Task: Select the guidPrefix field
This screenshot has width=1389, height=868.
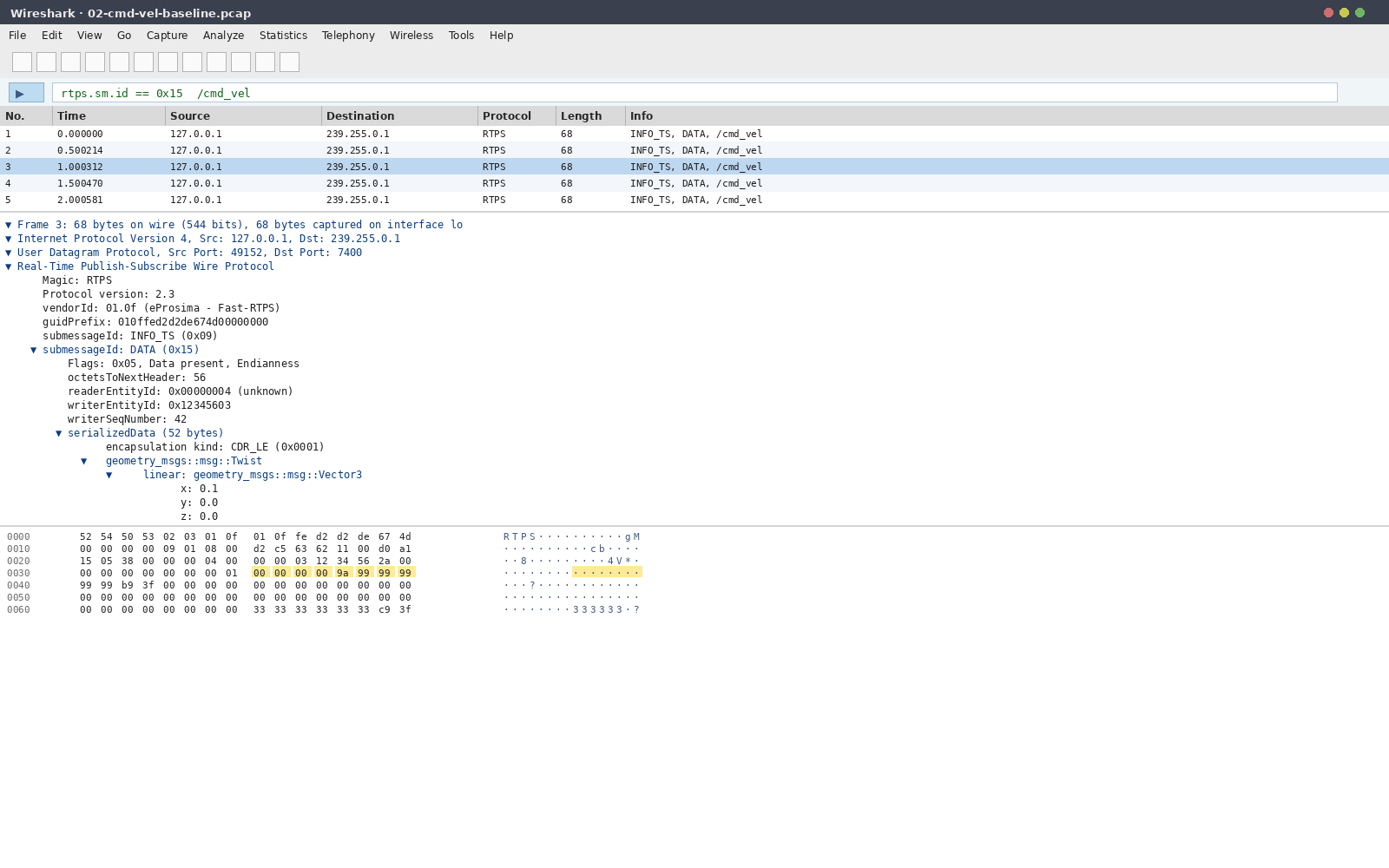Action: (155, 322)
